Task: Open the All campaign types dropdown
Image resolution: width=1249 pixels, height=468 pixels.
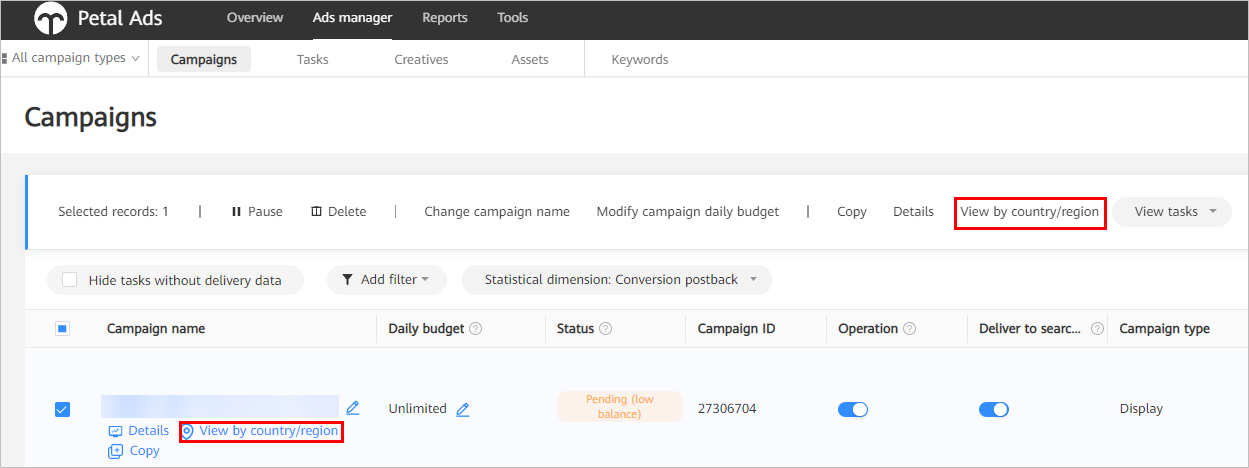Action: coord(75,58)
